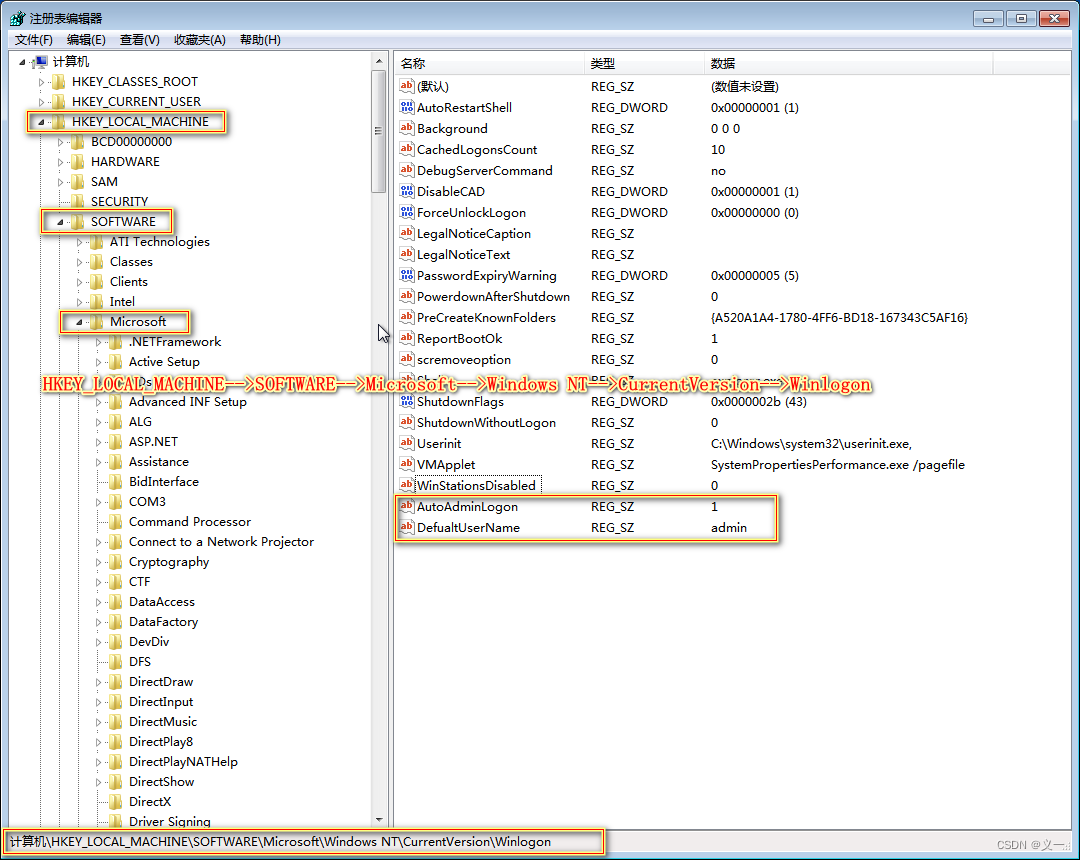
Task: Click the WinStationsDisabled string icon
Action: coord(406,485)
